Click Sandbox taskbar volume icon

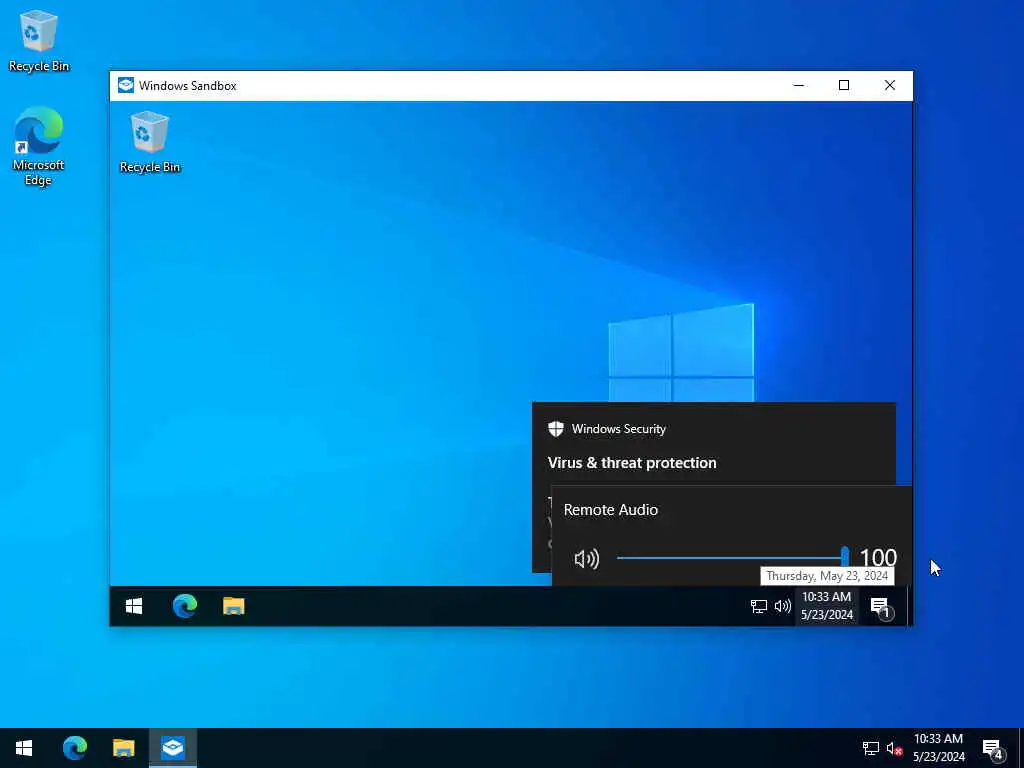pos(782,607)
